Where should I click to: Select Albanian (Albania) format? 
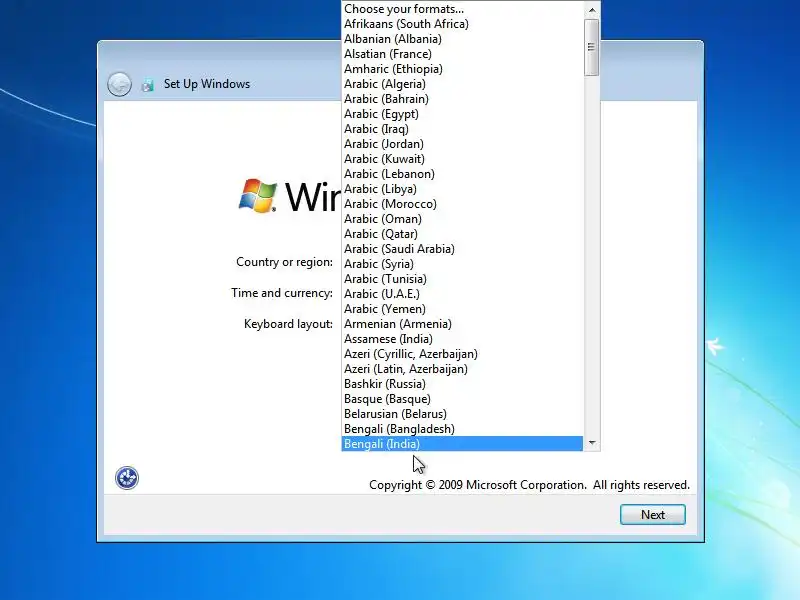[x=462, y=39]
